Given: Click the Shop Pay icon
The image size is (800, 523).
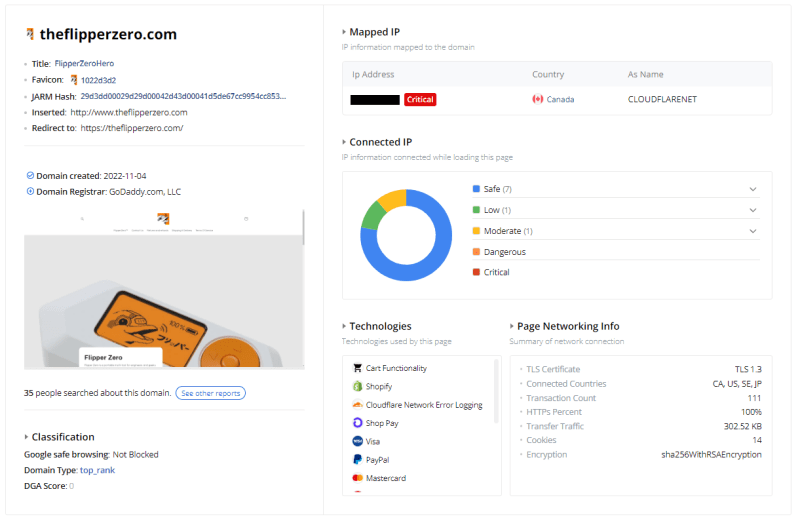Looking at the screenshot, I should pos(358,422).
